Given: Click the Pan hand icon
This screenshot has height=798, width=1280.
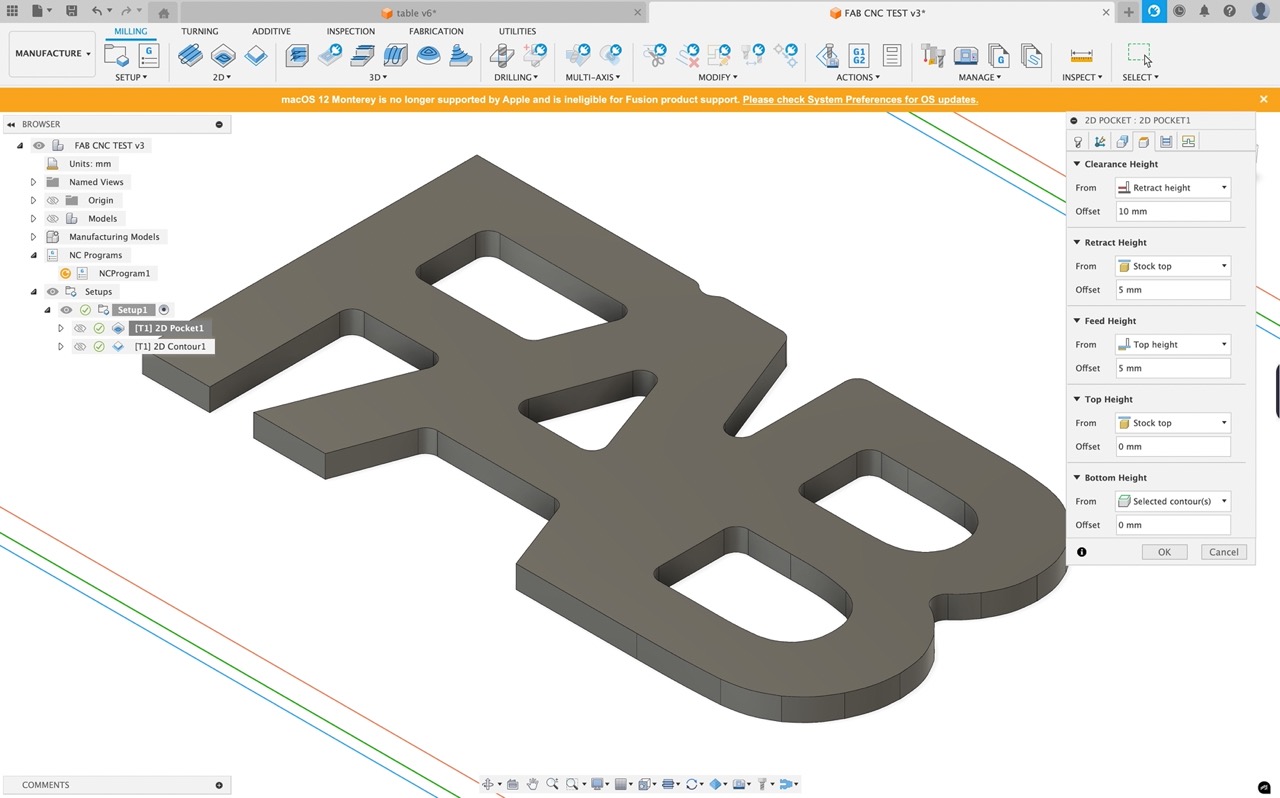Looking at the screenshot, I should (x=533, y=784).
